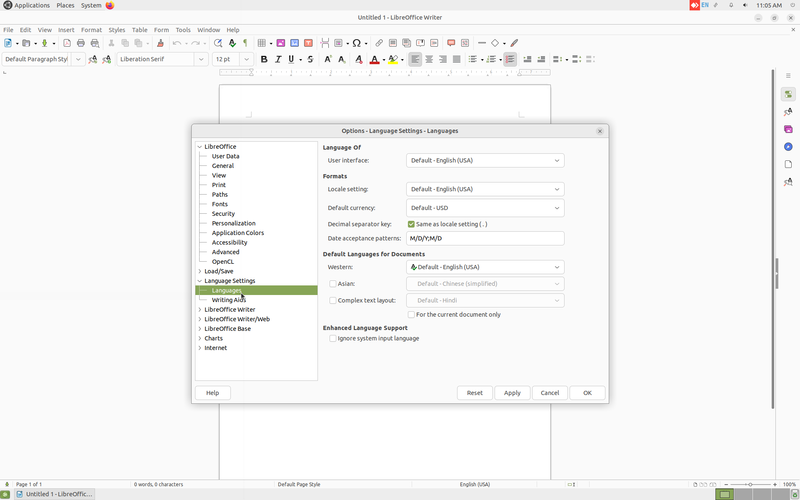Open the Applications system menu
Viewport: 800px width, 500px height.
32,6
